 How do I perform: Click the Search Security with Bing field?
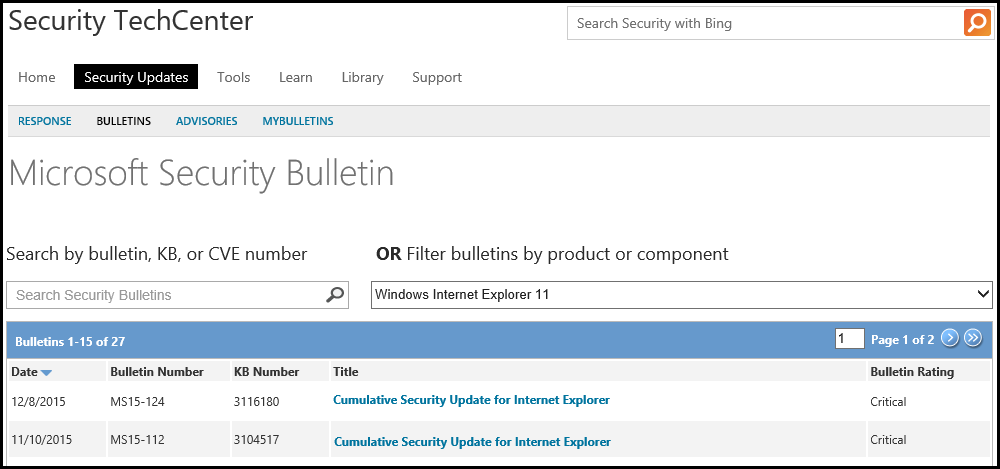click(x=765, y=23)
